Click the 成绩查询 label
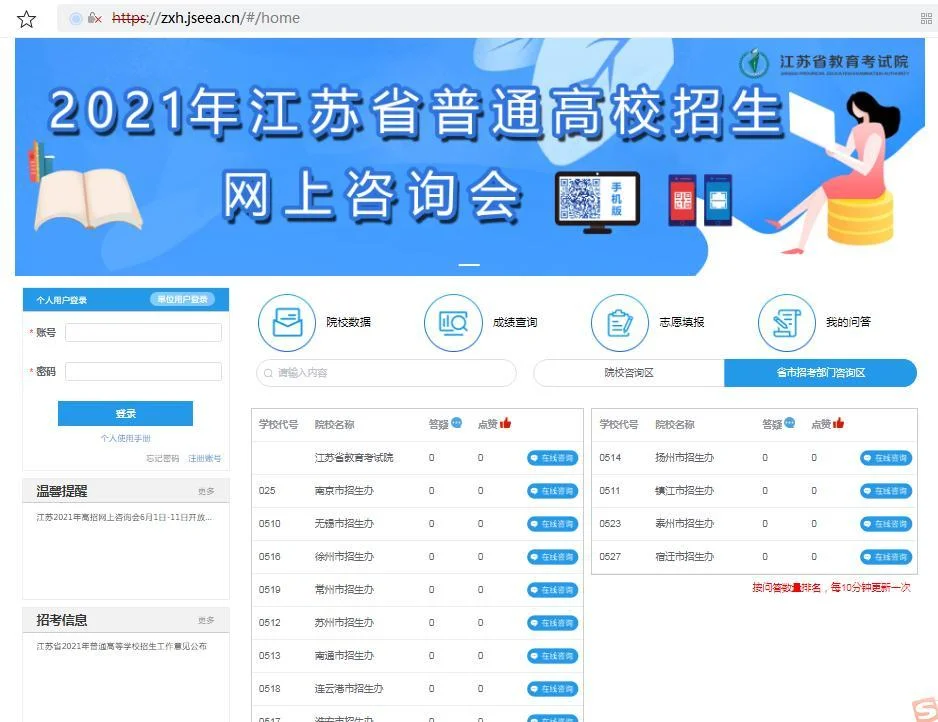 (x=515, y=322)
